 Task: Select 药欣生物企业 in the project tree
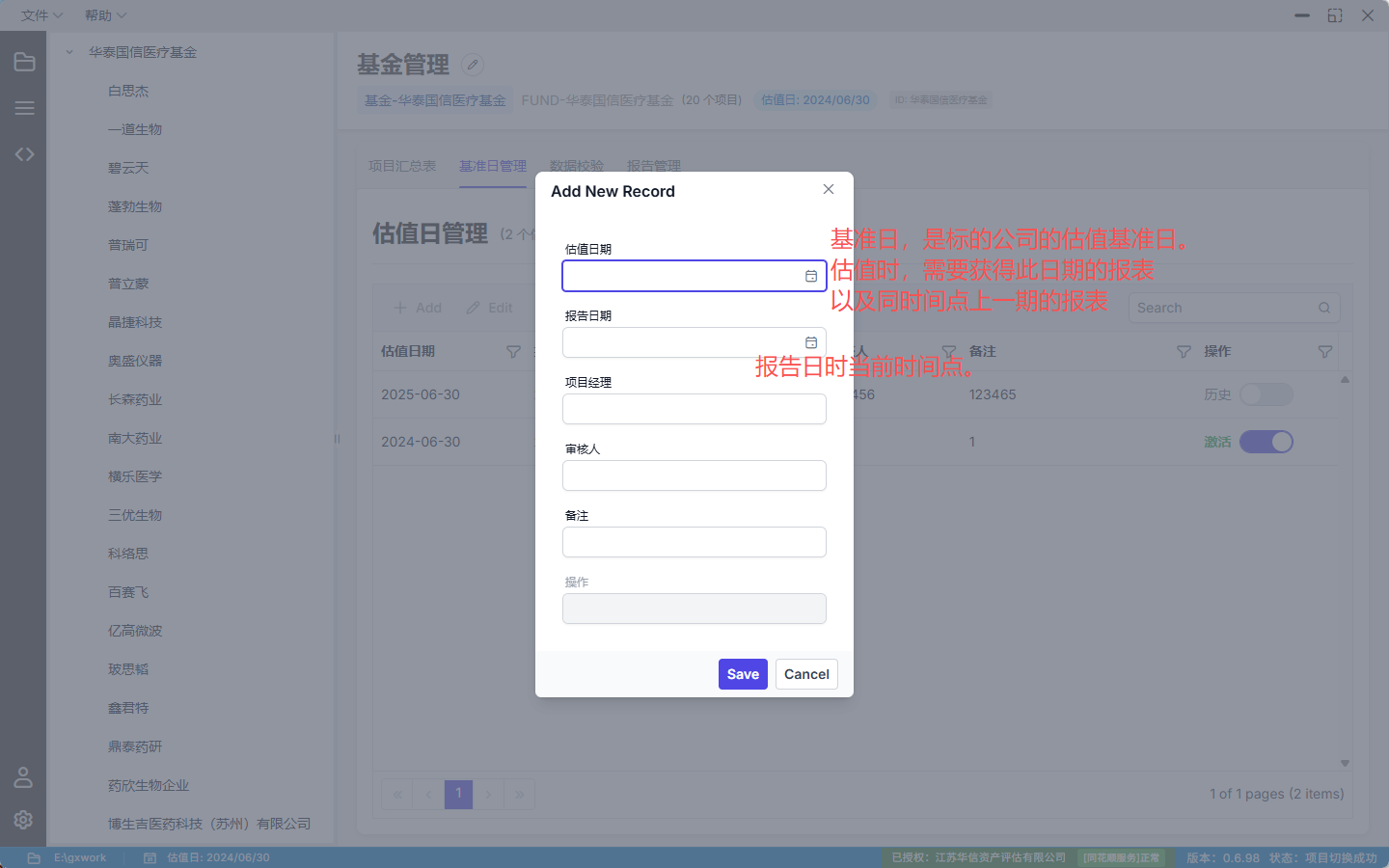(149, 785)
